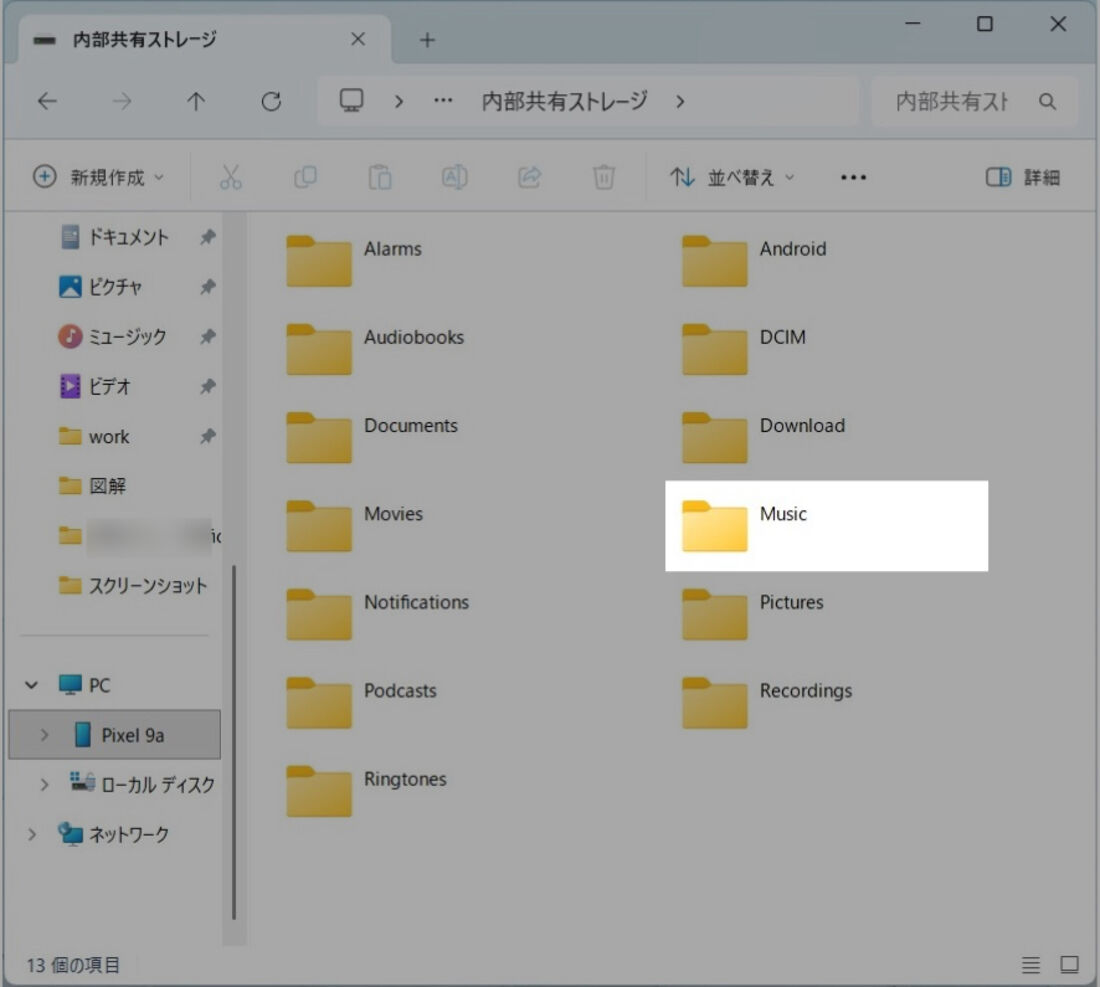
Task: Go forward with the right arrow button
Action: 122,102
